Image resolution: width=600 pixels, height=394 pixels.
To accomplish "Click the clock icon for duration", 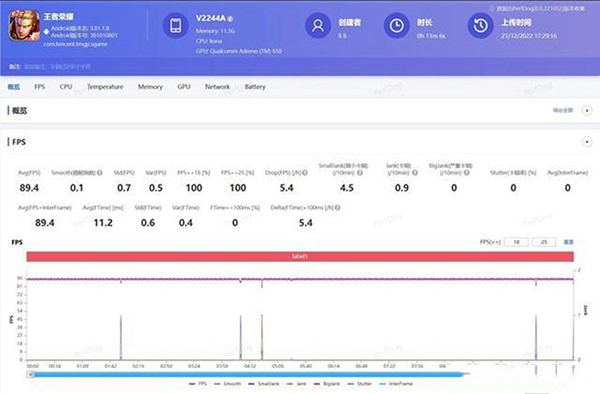I will click(x=396, y=26).
